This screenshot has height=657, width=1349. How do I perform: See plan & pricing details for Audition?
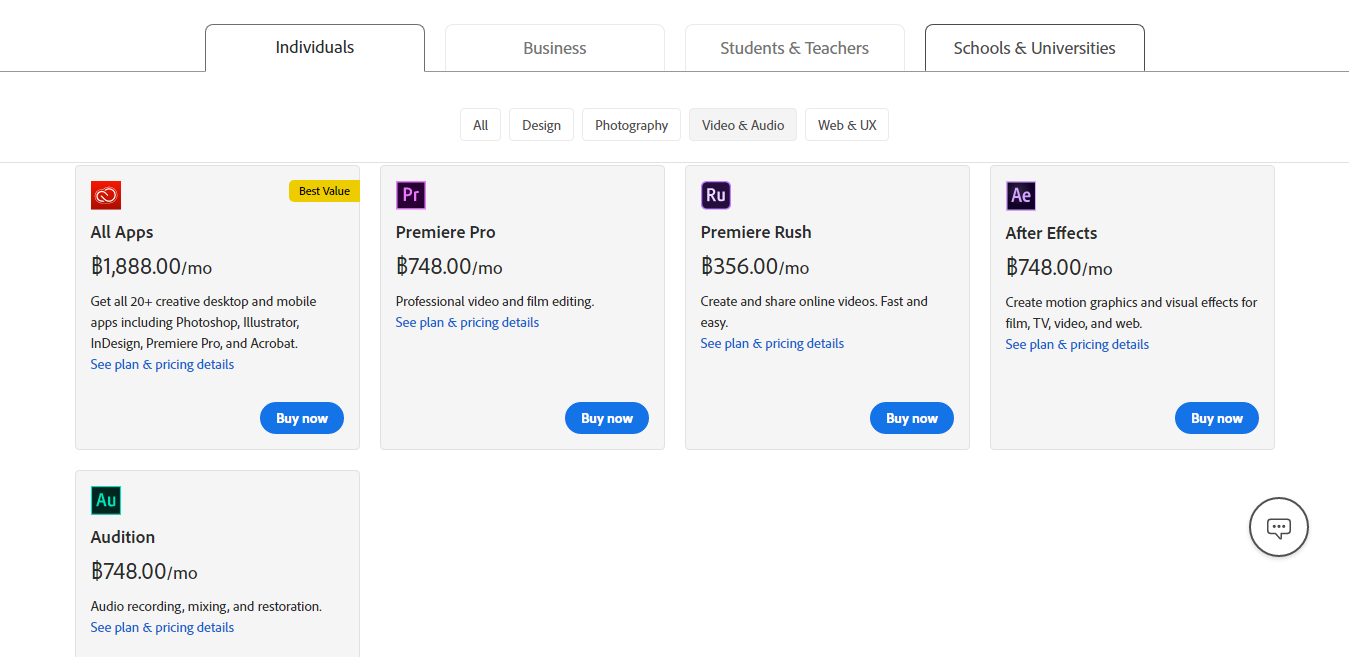(162, 628)
